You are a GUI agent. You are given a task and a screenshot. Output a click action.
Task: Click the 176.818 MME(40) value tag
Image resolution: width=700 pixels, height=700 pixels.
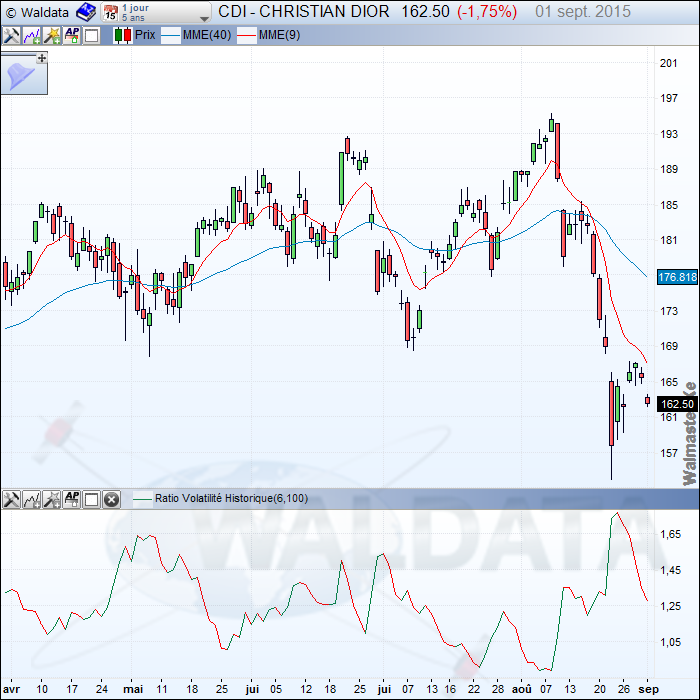click(677, 277)
